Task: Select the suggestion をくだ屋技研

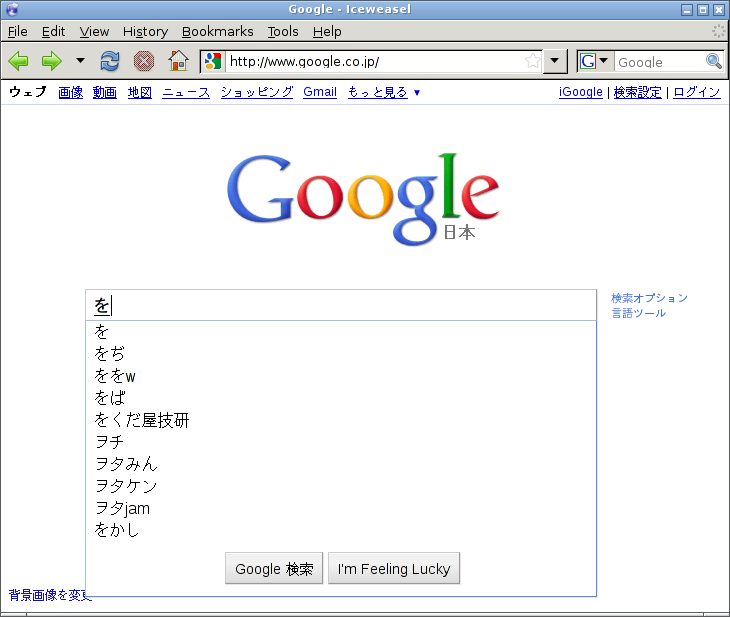Action: point(341,420)
